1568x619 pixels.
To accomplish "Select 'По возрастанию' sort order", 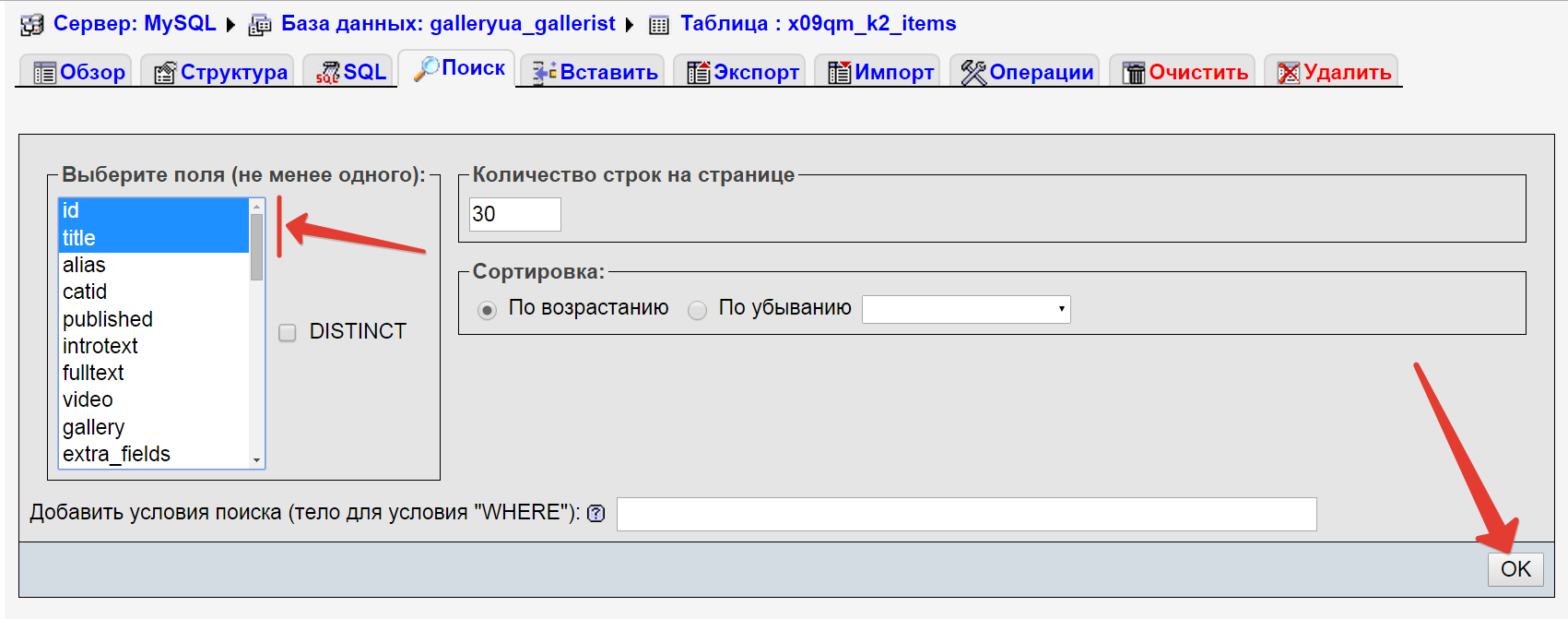I will pos(487,310).
